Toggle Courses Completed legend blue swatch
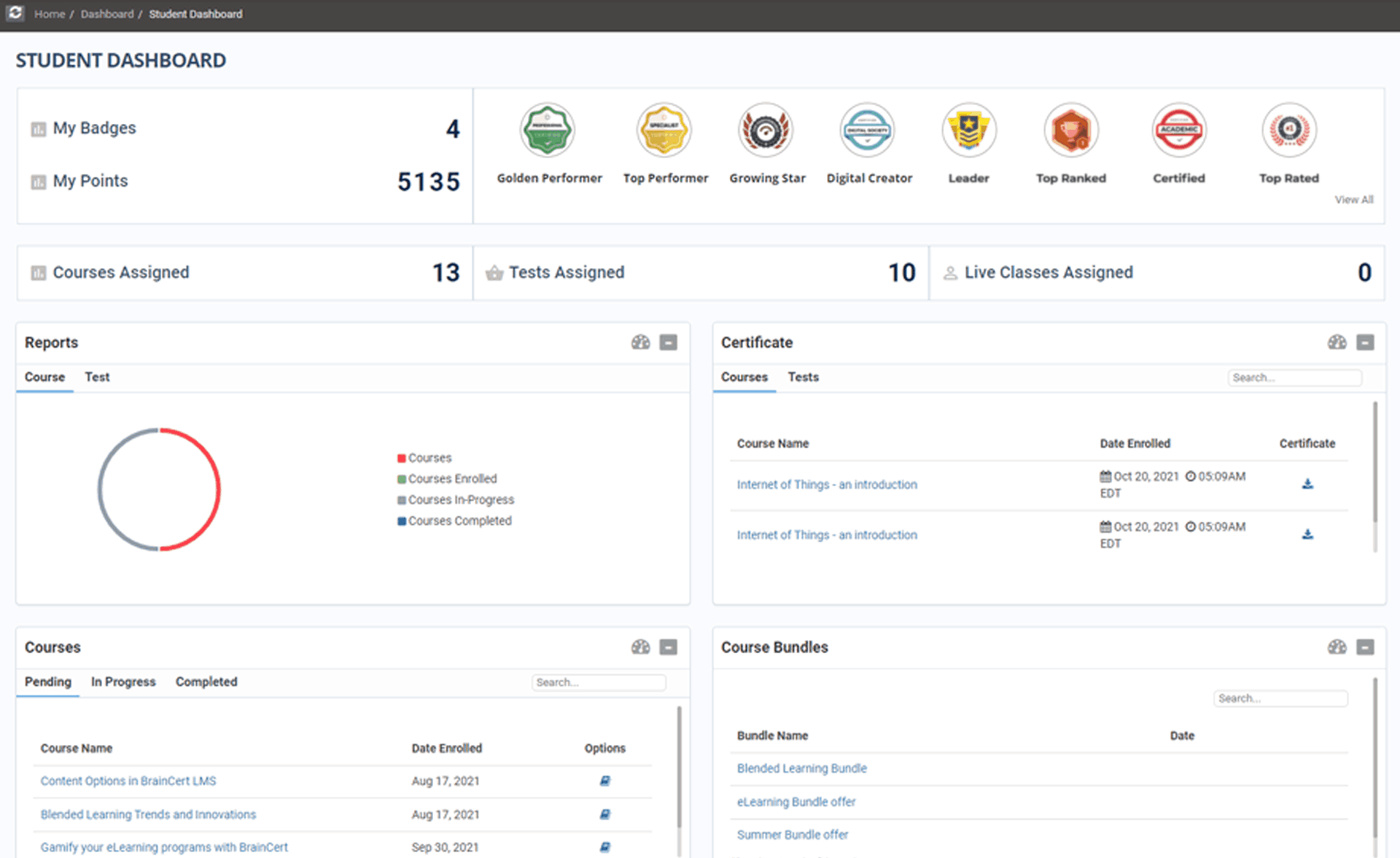 (401, 521)
